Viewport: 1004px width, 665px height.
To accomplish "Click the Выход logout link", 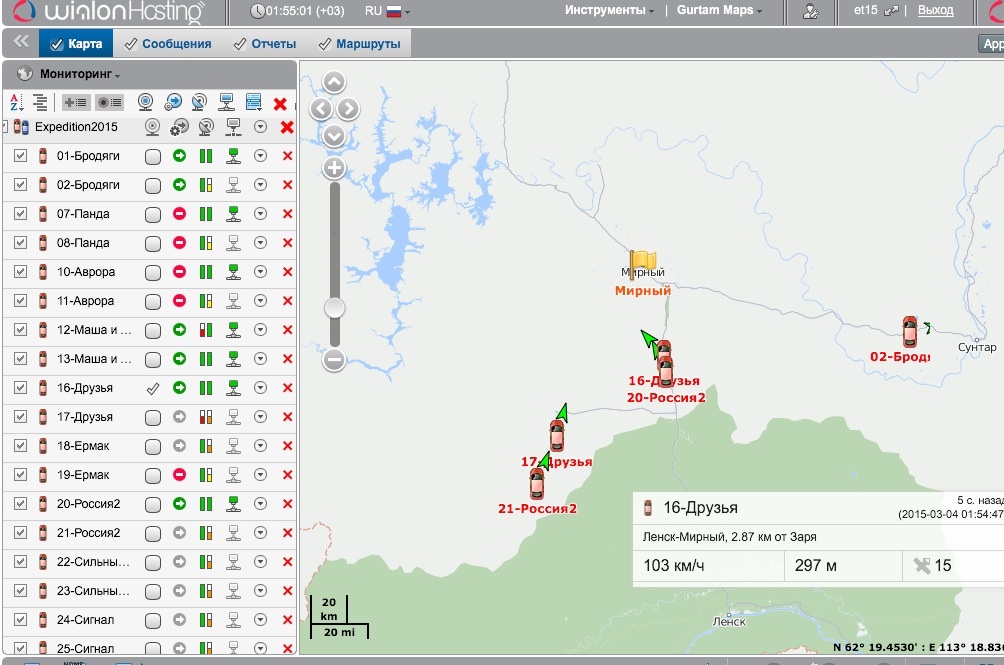I will point(935,11).
